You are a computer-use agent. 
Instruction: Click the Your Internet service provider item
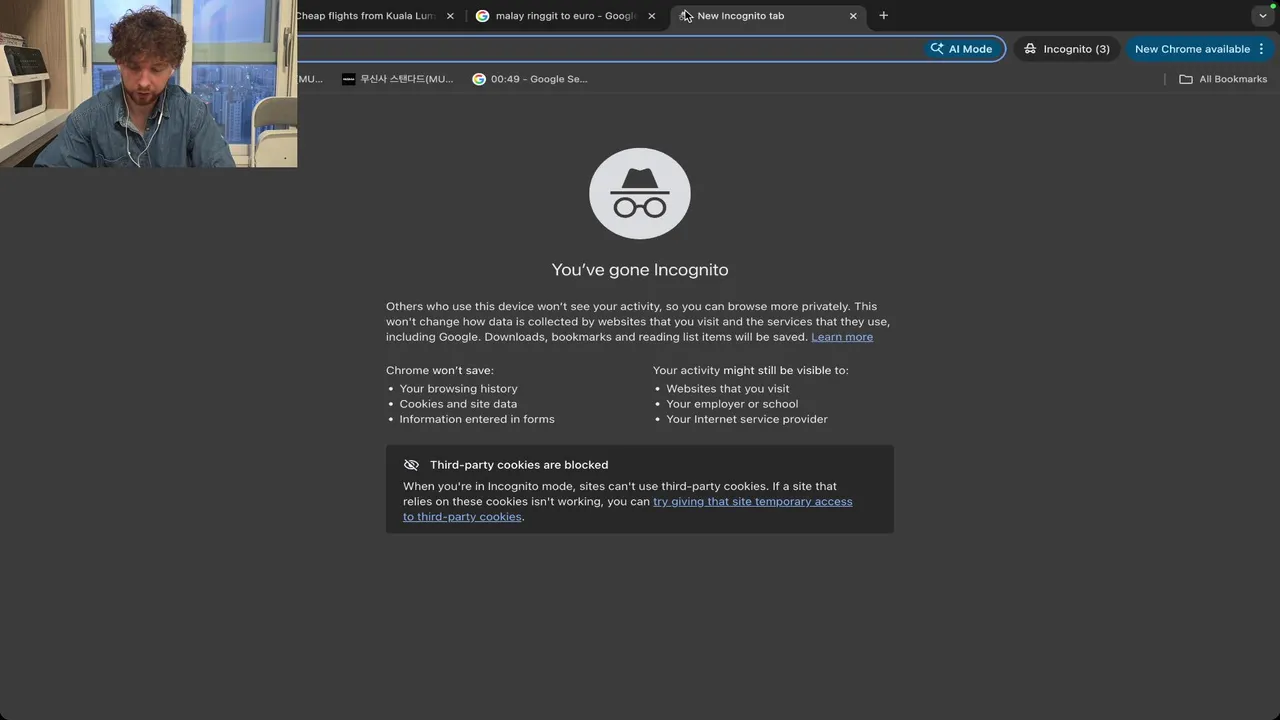pyautogui.click(x=747, y=419)
